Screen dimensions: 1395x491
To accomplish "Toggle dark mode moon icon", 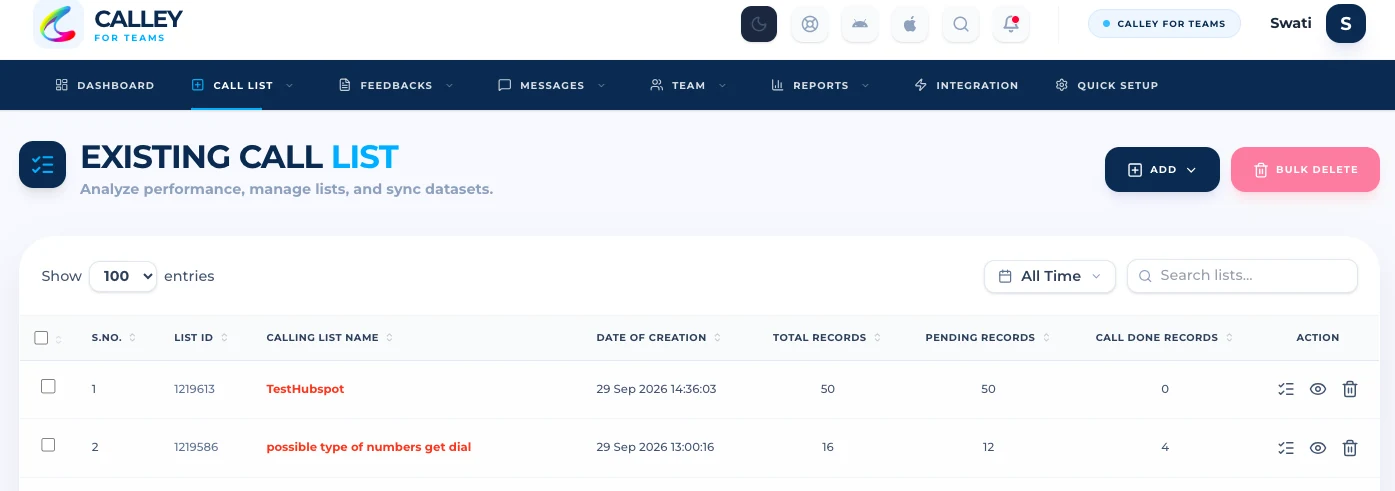I will pyautogui.click(x=759, y=24).
